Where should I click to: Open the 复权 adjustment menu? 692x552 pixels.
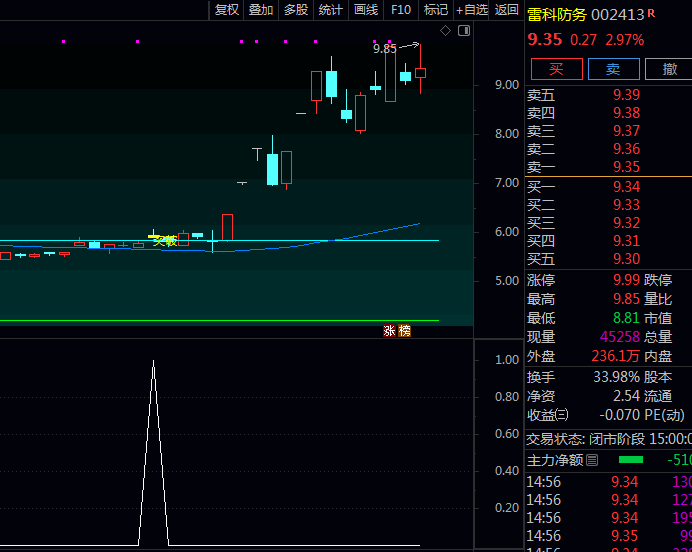tap(227, 10)
